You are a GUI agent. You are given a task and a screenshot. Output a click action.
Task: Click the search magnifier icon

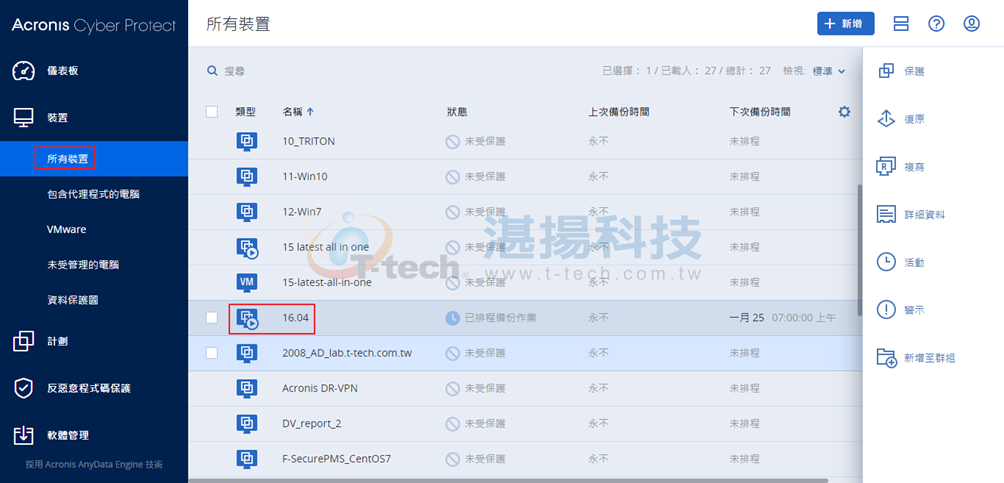tap(213, 71)
